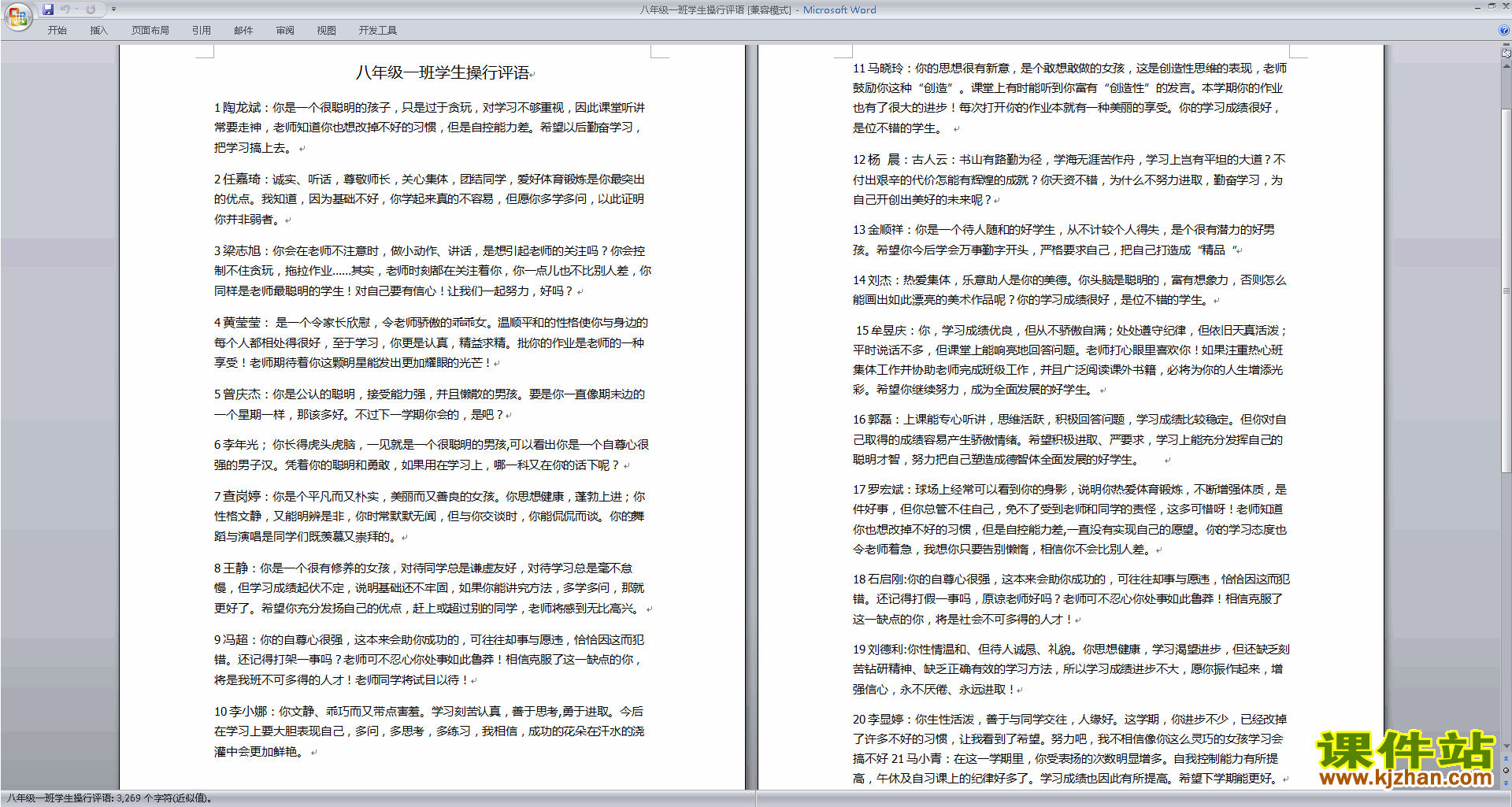
Task: Click paragraph 8 beginning with 王静
Action: point(432,588)
